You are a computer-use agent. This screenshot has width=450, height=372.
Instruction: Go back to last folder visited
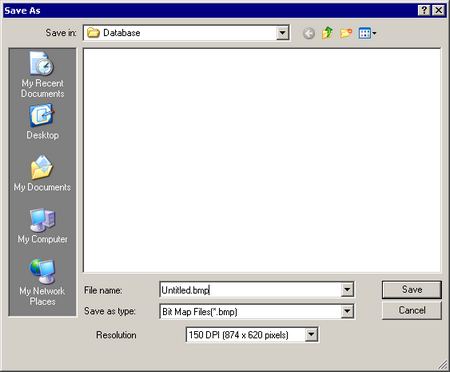pos(309,33)
